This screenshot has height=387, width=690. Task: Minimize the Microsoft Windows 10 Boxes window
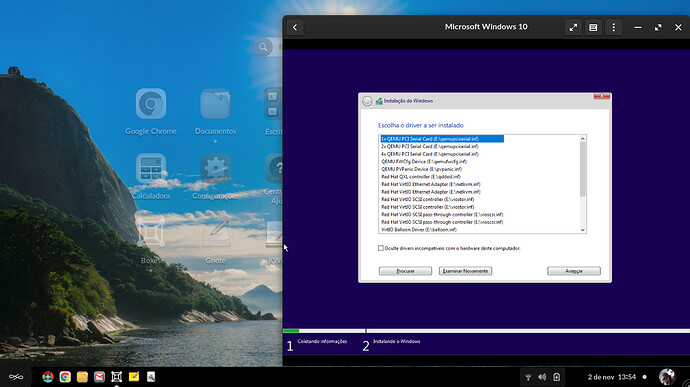pyautogui.click(x=638, y=27)
